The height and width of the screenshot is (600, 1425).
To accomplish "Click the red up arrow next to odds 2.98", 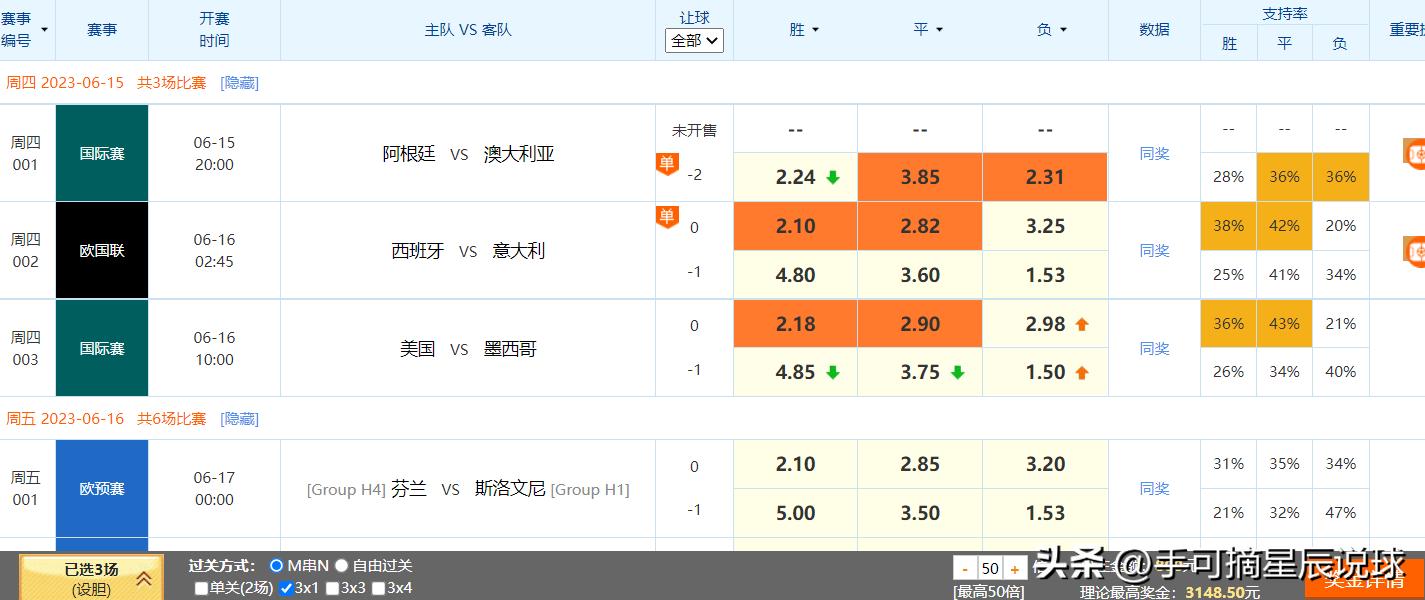I will (x=1081, y=323).
